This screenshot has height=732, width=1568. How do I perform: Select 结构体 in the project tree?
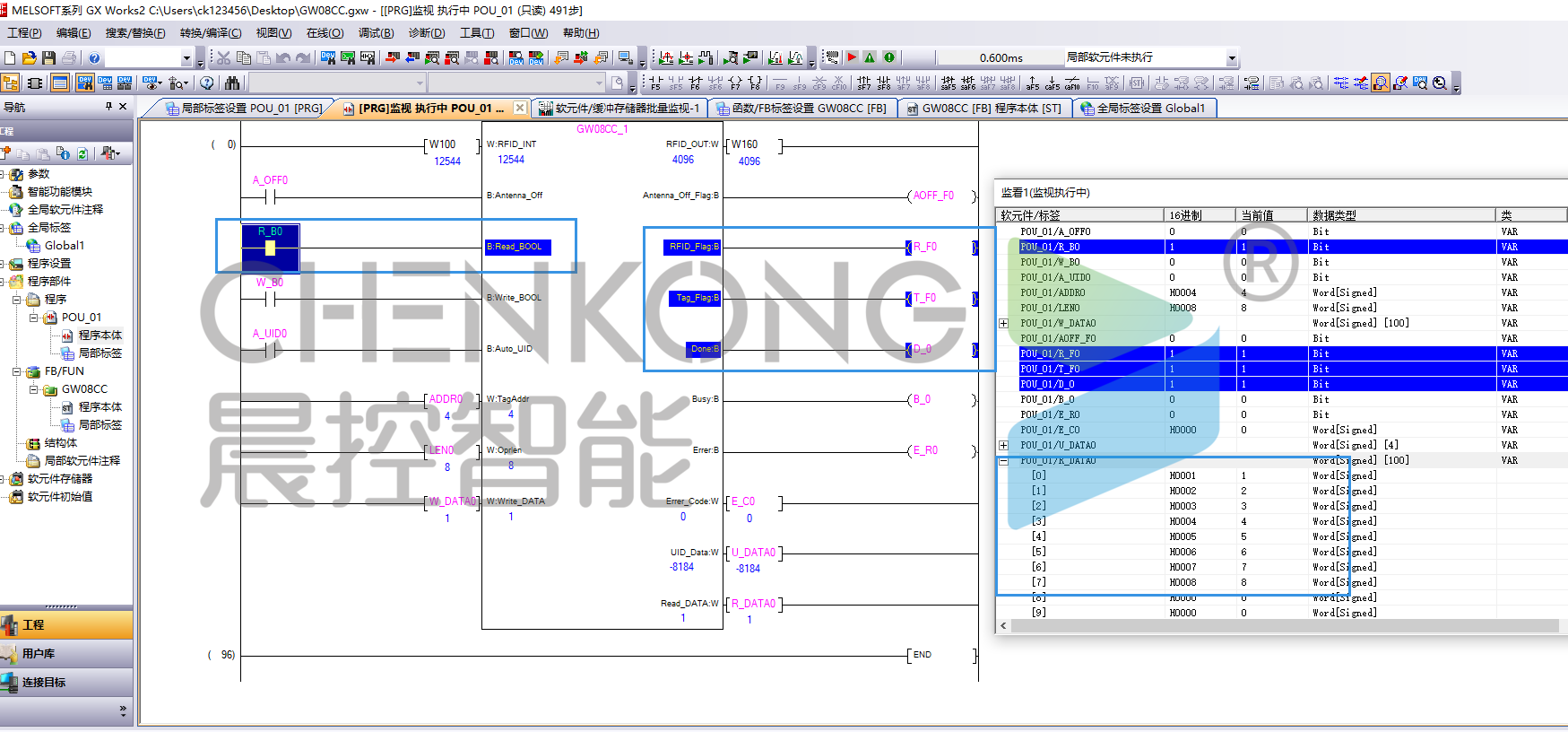[61, 443]
